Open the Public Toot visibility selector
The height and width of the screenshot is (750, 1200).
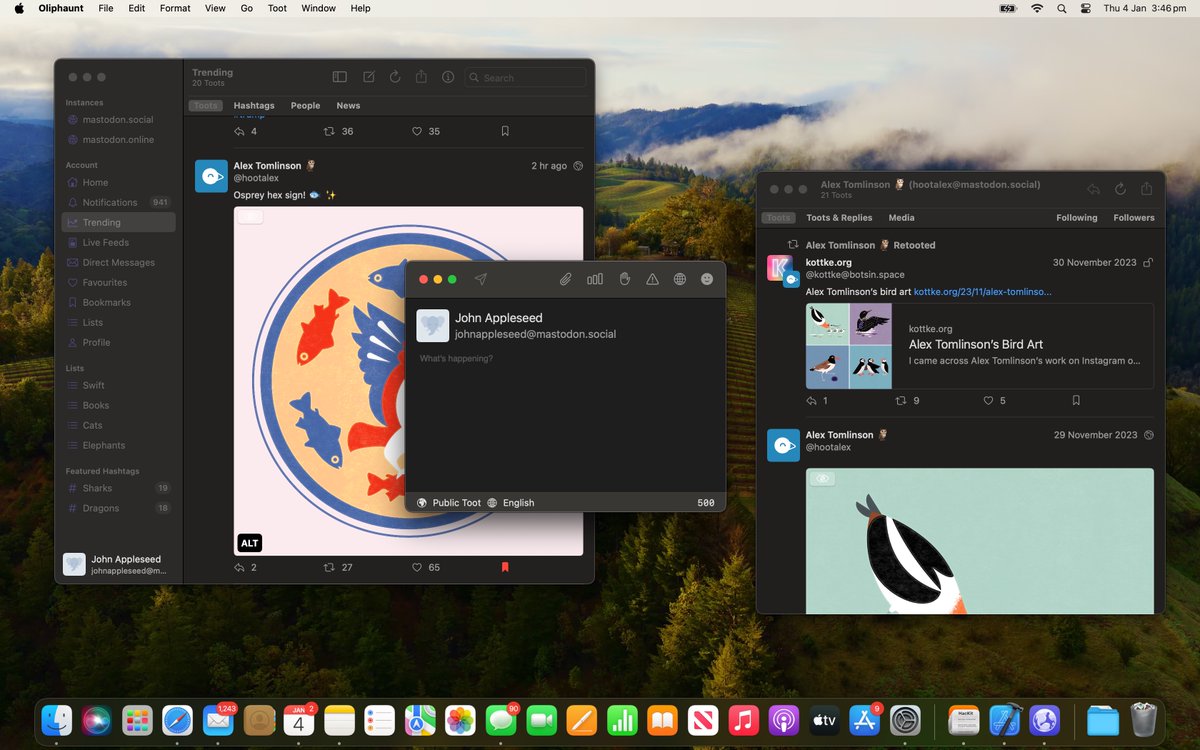point(448,502)
